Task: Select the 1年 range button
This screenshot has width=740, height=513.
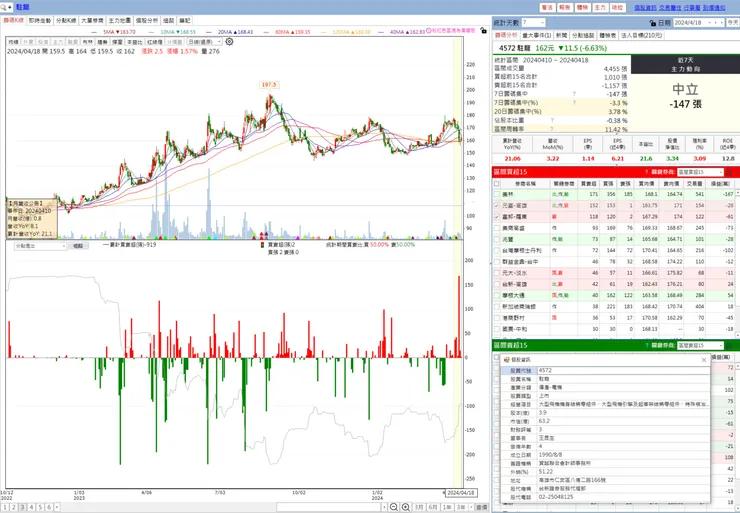Action: (x=446, y=507)
